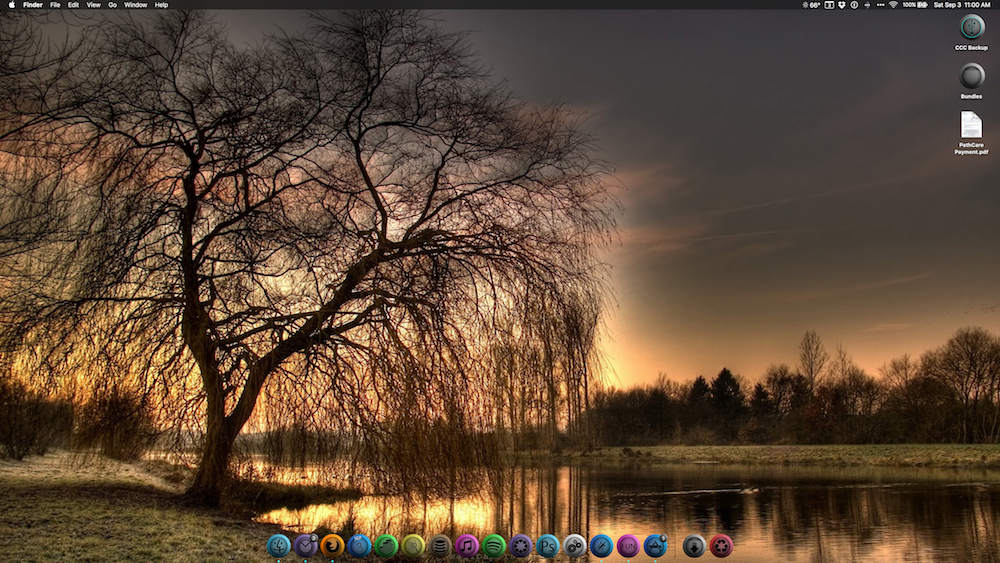
Task: Open the Trash in the dock
Action: tap(721, 546)
